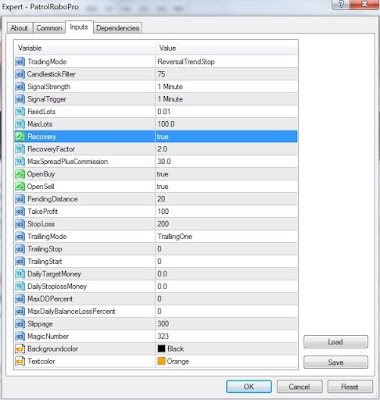Open the TrailingMode TrailingOne value list
The image size is (380, 400).
pos(226,237)
